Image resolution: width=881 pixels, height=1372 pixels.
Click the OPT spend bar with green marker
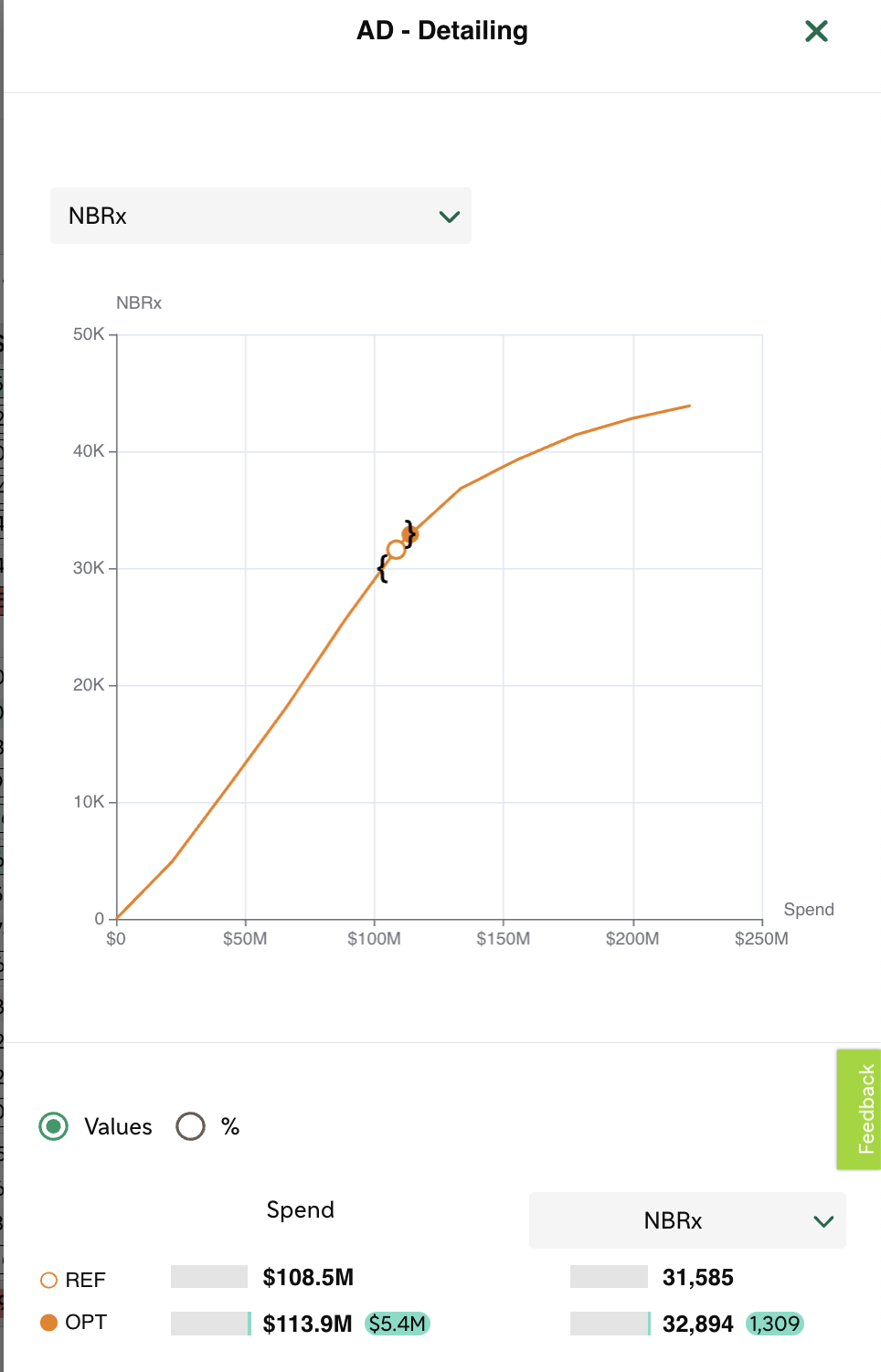point(211,1324)
